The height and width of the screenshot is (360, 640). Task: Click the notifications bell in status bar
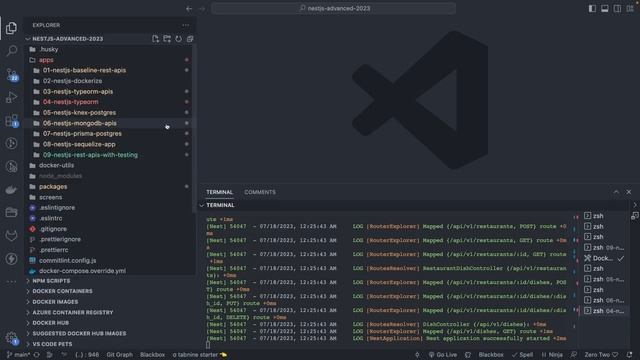[629, 355]
